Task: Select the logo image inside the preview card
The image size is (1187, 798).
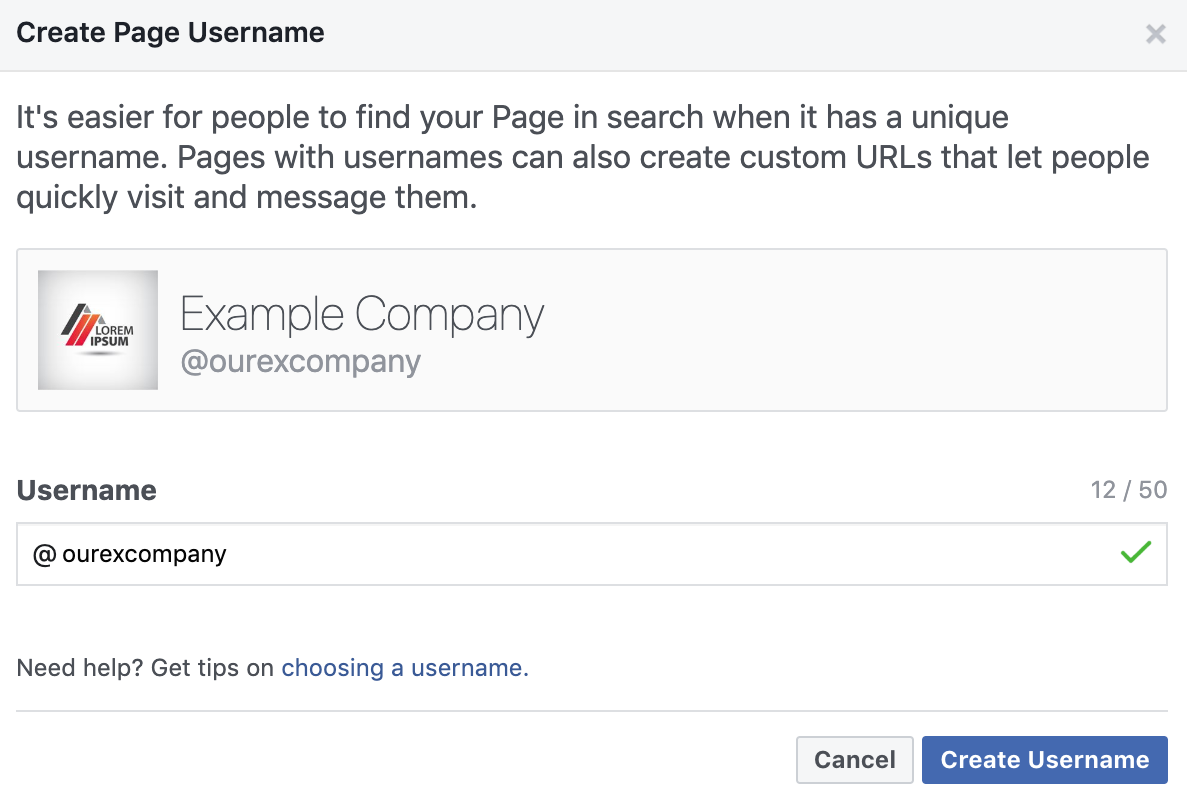Action: click(97, 329)
